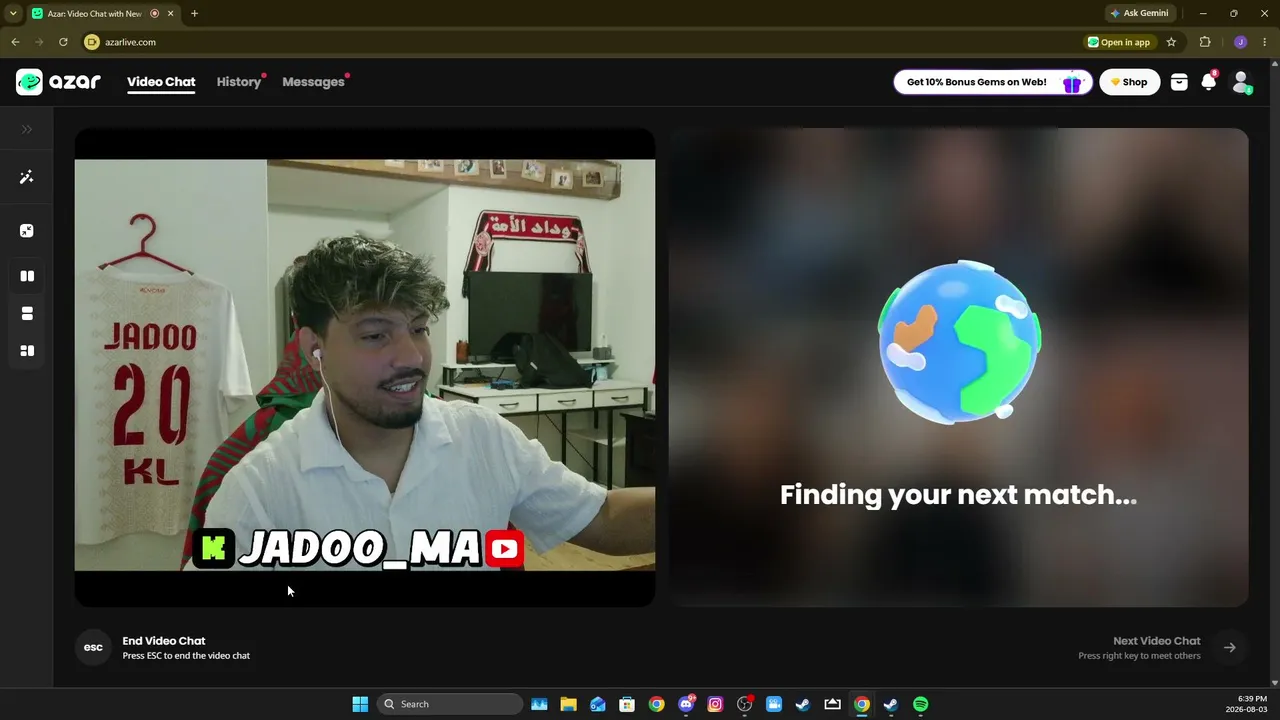1280x720 pixels.
Task: Open File Explorer from the taskbar
Action: pos(568,704)
